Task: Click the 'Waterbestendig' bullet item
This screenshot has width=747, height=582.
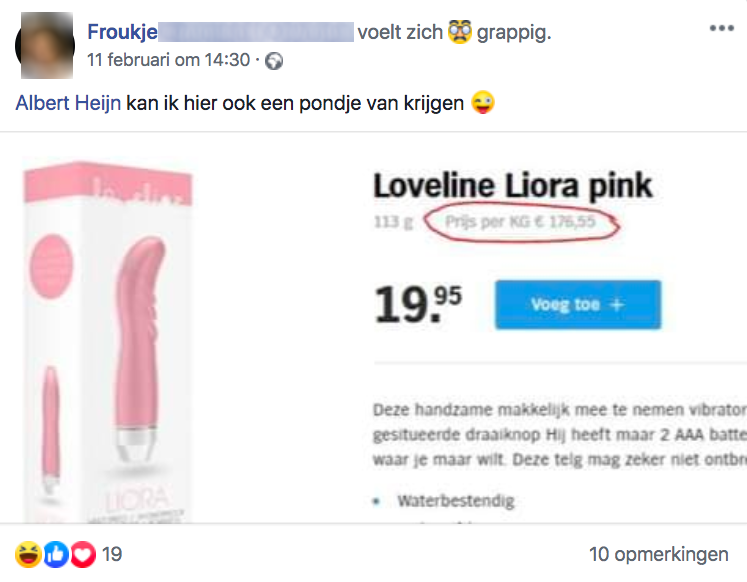Action: [454, 500]
